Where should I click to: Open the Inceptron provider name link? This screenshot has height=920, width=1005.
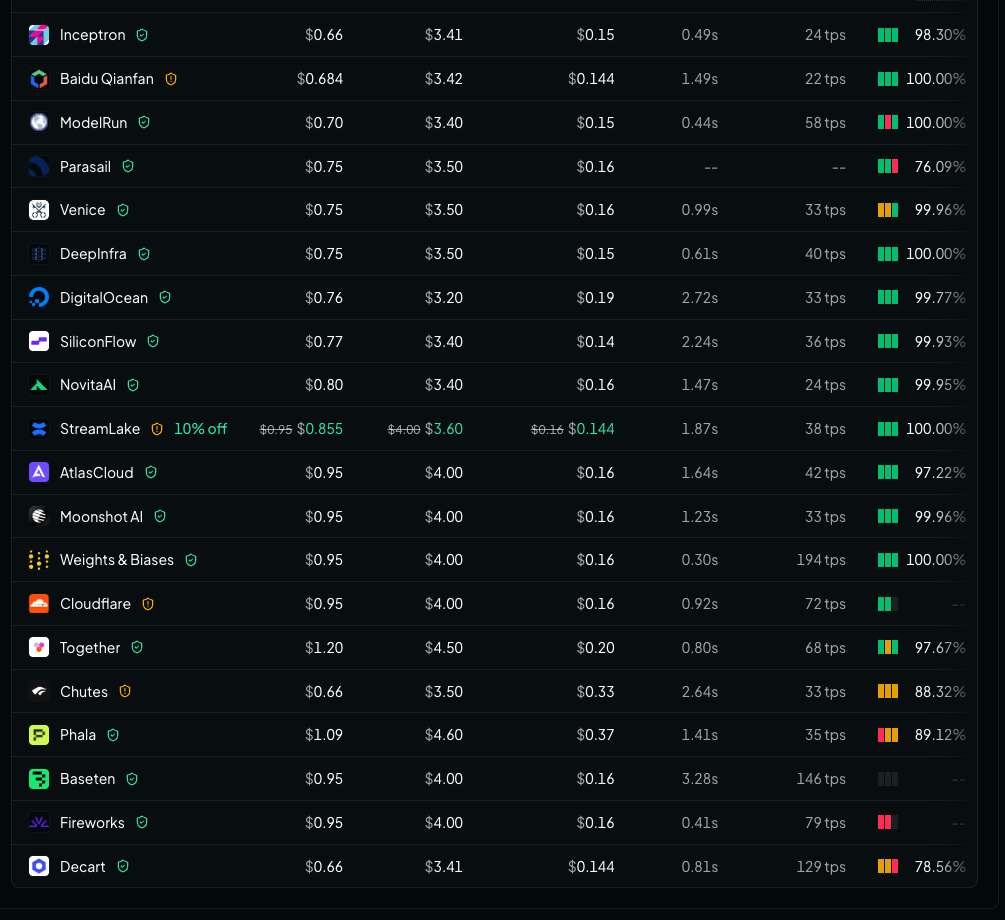pyautogui.click(x=92, y=35)
